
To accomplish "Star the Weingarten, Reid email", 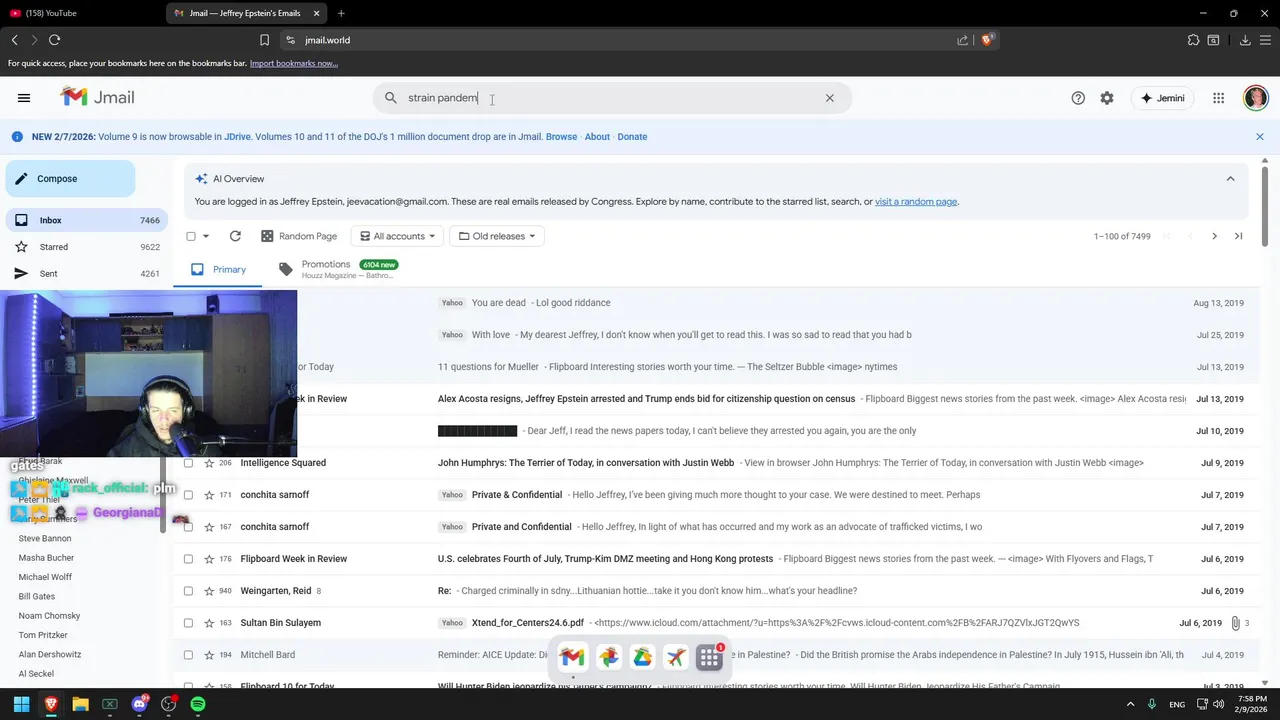I will [x=209, y=591].
